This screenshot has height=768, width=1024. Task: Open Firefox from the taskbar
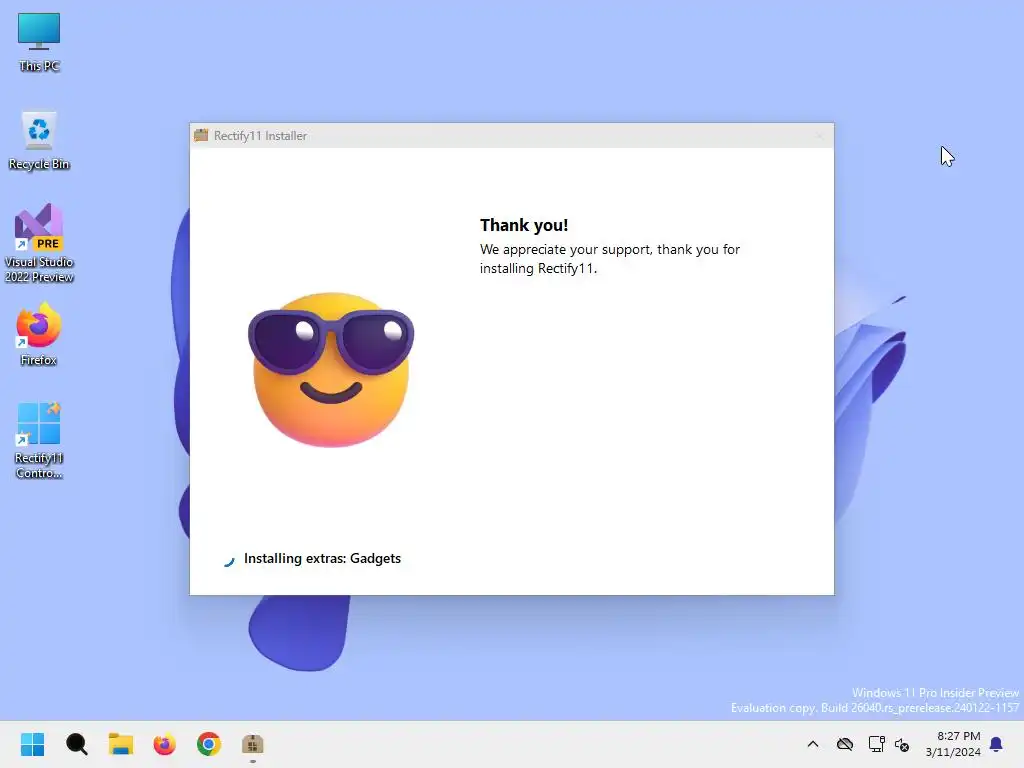tap(165, 744)
